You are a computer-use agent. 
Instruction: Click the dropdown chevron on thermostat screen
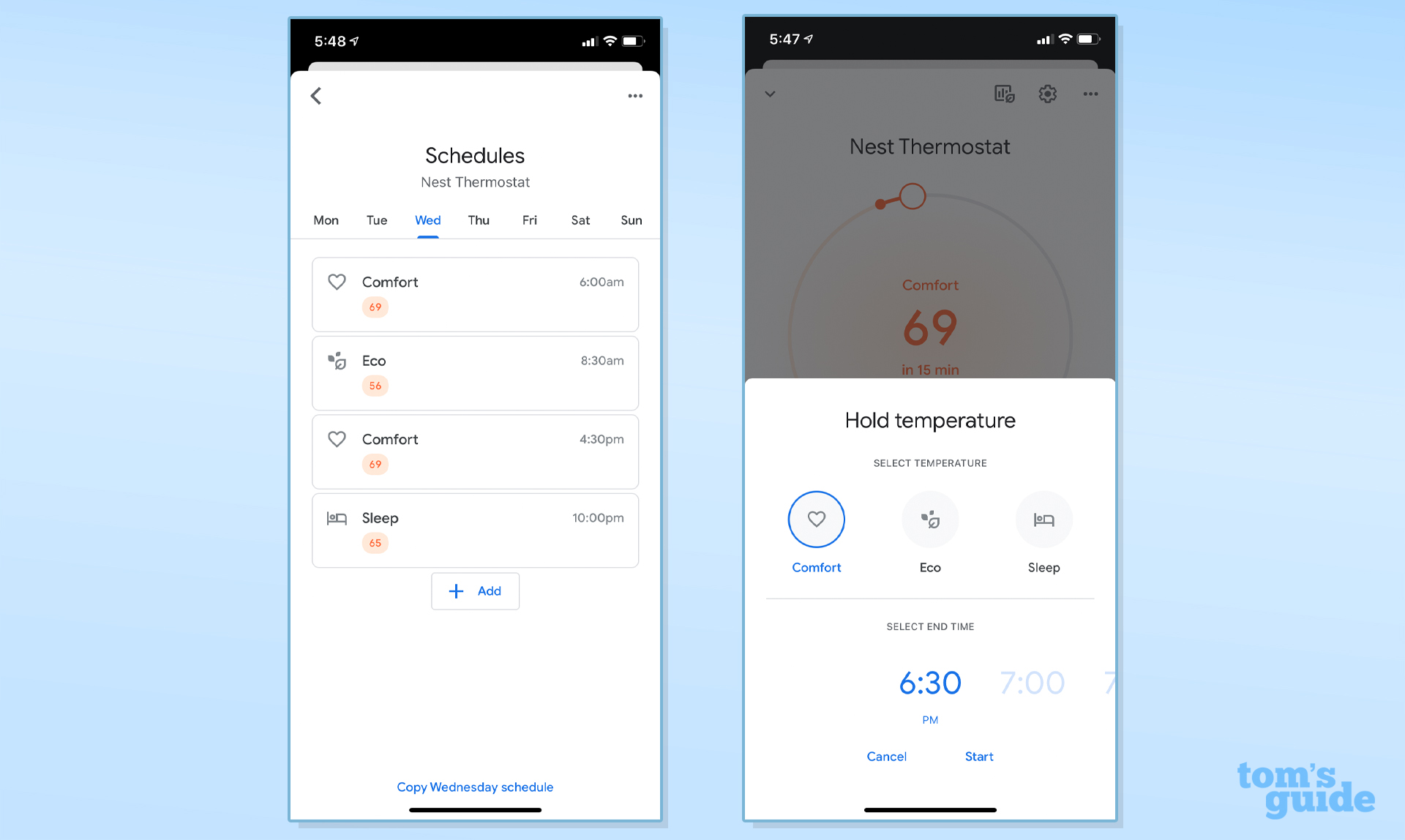pyautogui.click(x=770, y=94)
